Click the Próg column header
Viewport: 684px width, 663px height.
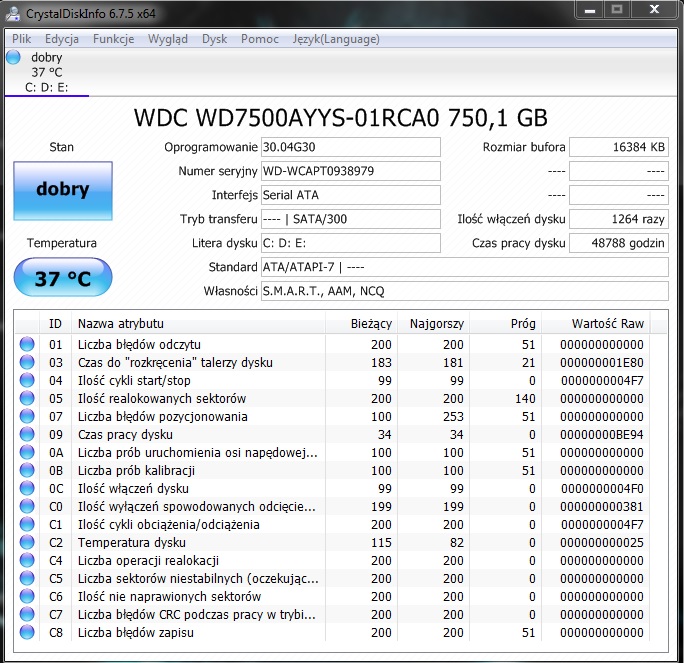506,324
